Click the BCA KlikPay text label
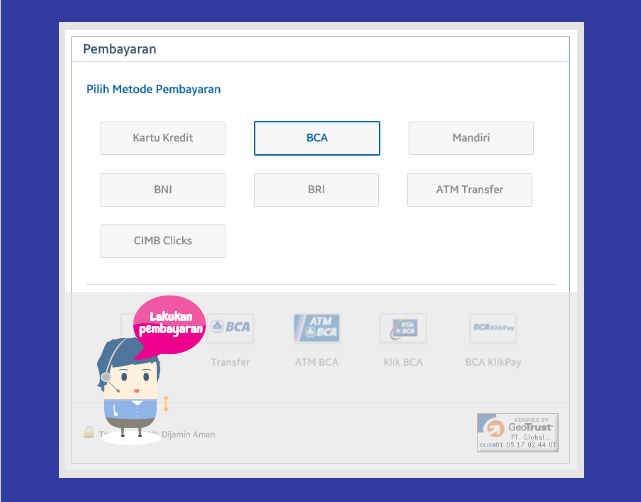The width and height of the screenshot is (641, 502). click(x=493, y=362)
